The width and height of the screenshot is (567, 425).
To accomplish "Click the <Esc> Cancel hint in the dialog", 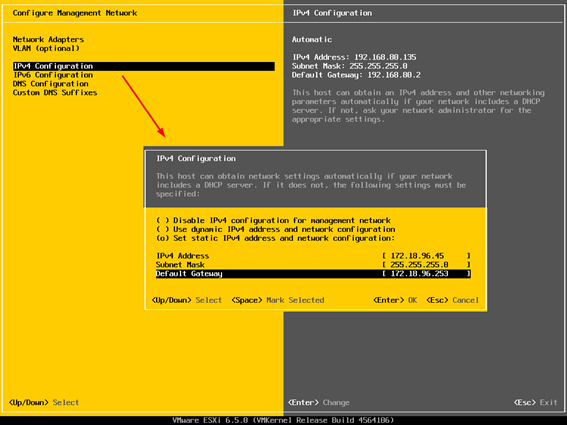I will coord(453,300).
